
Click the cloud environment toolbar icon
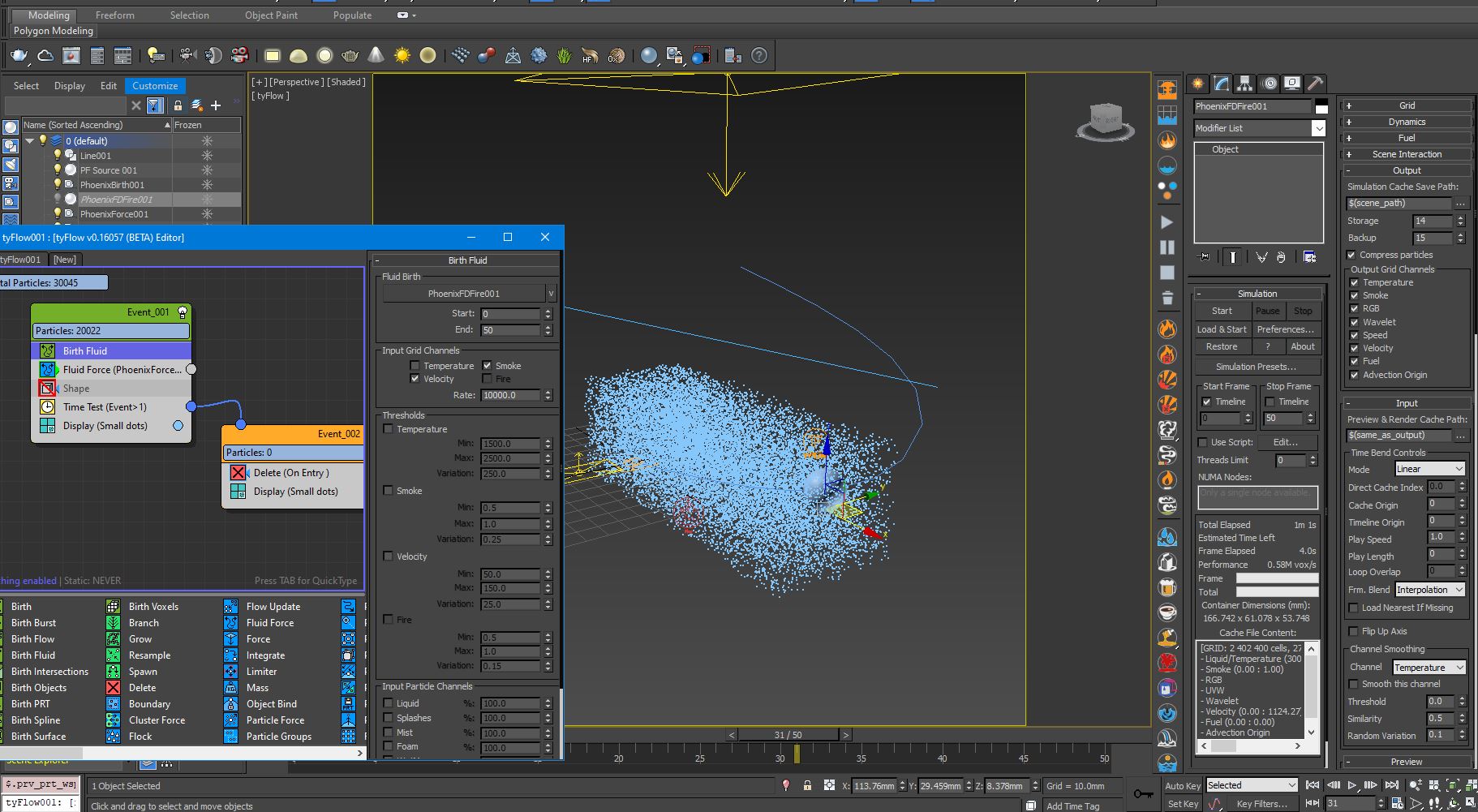click(45, 55)
